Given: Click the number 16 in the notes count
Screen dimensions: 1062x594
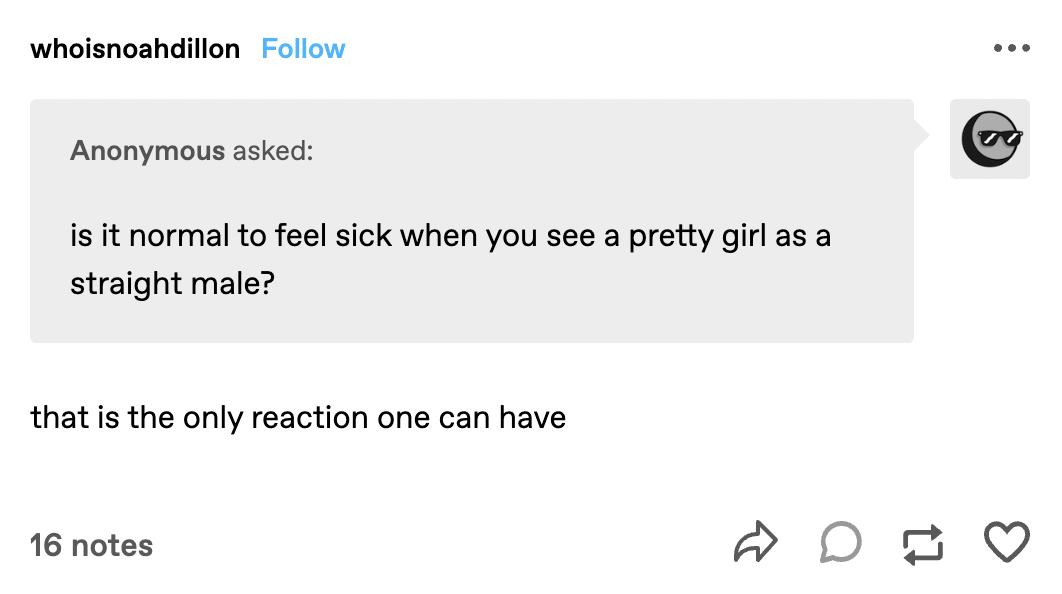Looking at the screenshot, I should click(x=46, y=545).
